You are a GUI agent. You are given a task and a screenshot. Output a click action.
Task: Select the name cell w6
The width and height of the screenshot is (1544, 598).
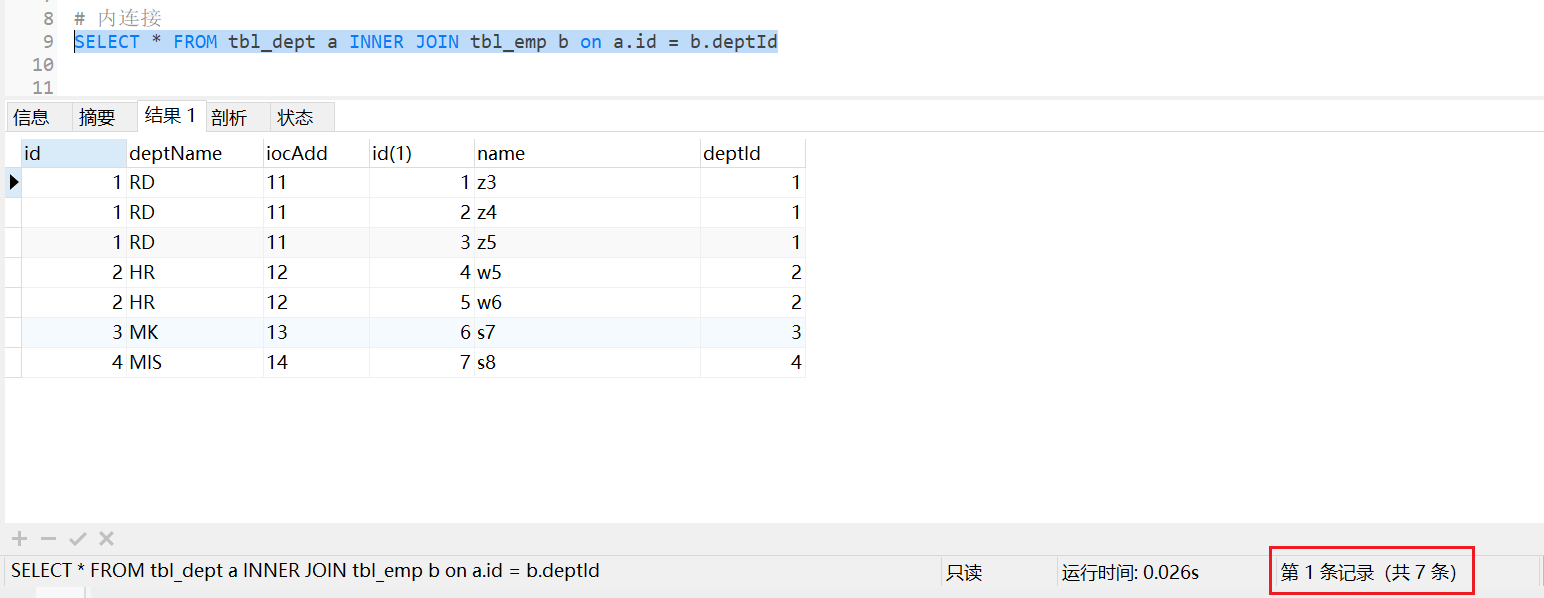(x=587, y=302)
